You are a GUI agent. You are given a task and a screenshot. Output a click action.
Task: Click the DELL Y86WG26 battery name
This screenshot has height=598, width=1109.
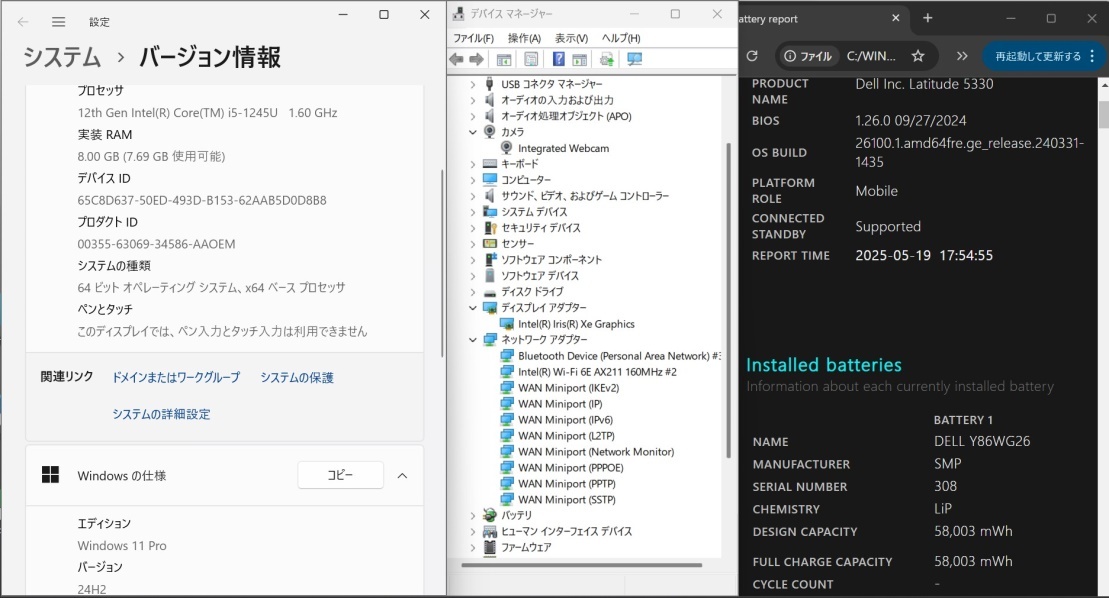tap(982, 441)
